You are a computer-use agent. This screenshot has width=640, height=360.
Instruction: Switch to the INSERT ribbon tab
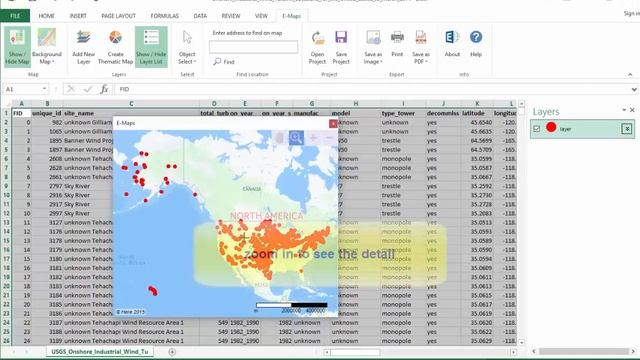[78, 16]
